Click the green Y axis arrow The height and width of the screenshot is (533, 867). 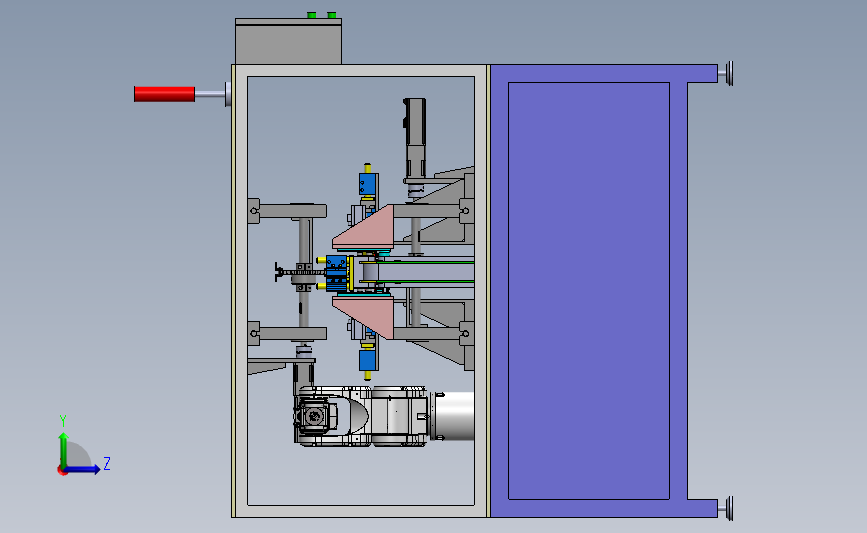(64, 451)
